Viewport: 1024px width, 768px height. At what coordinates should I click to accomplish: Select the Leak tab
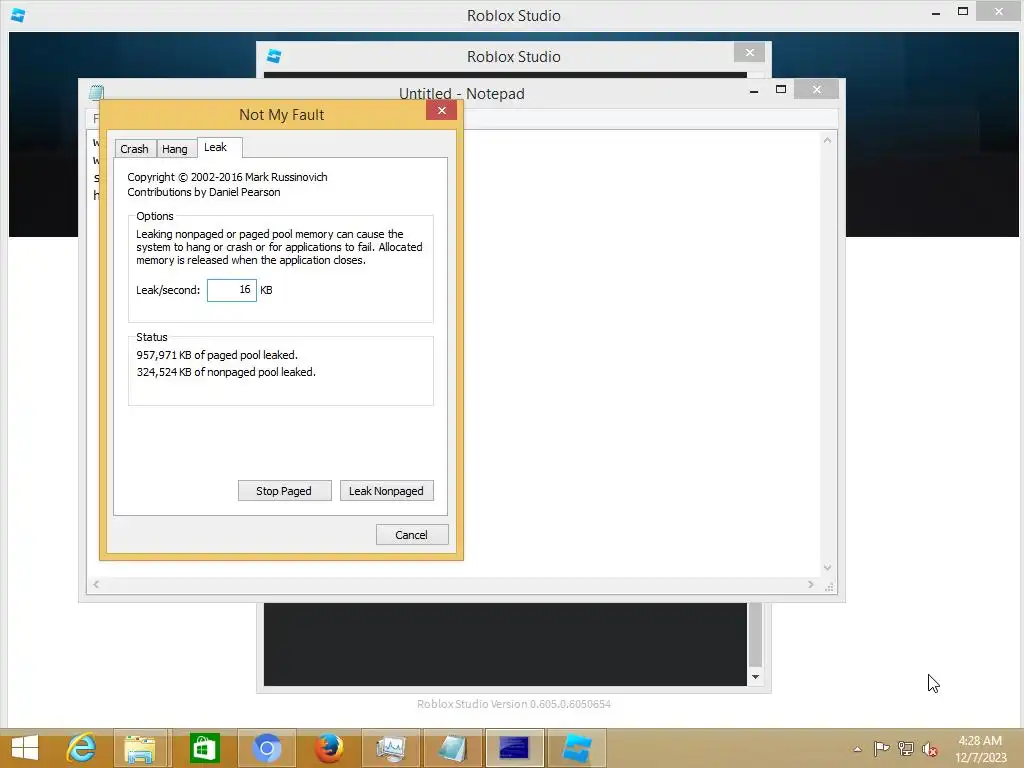(219, 148)
